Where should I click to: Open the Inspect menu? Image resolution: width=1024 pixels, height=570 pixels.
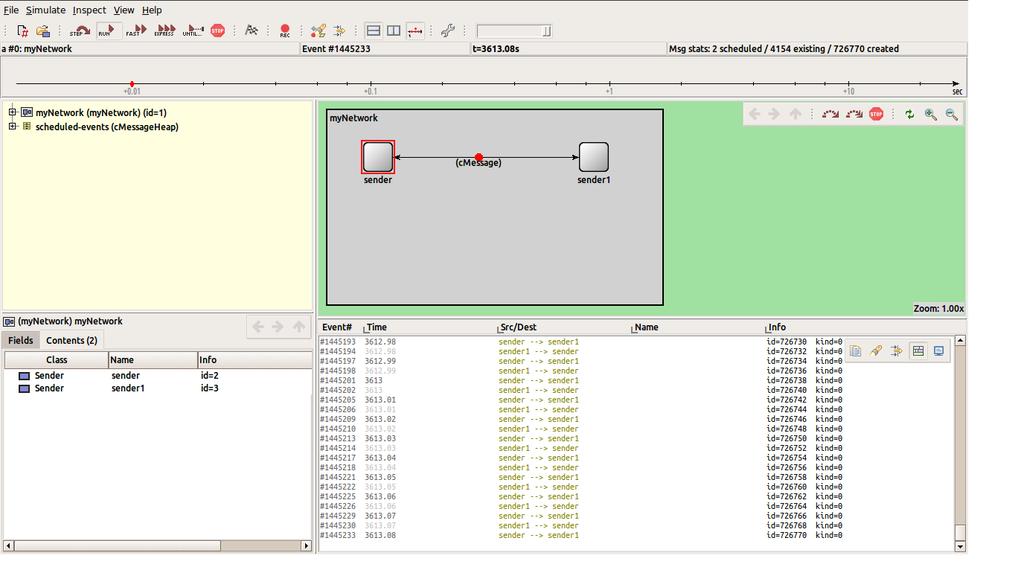coord(89,10)
